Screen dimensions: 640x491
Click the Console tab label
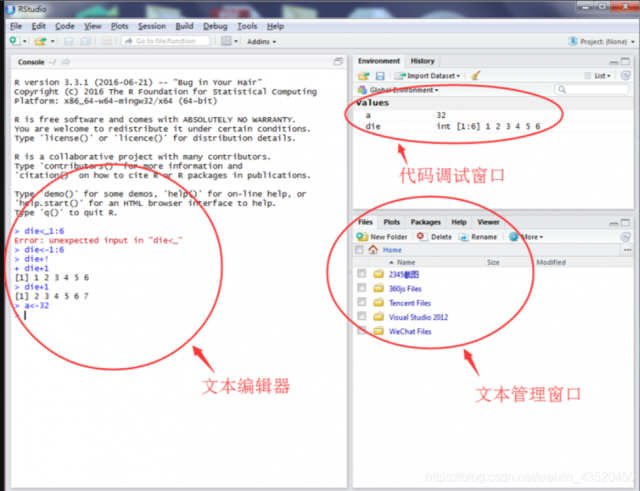pyautogui.click(x=31, y=62)
